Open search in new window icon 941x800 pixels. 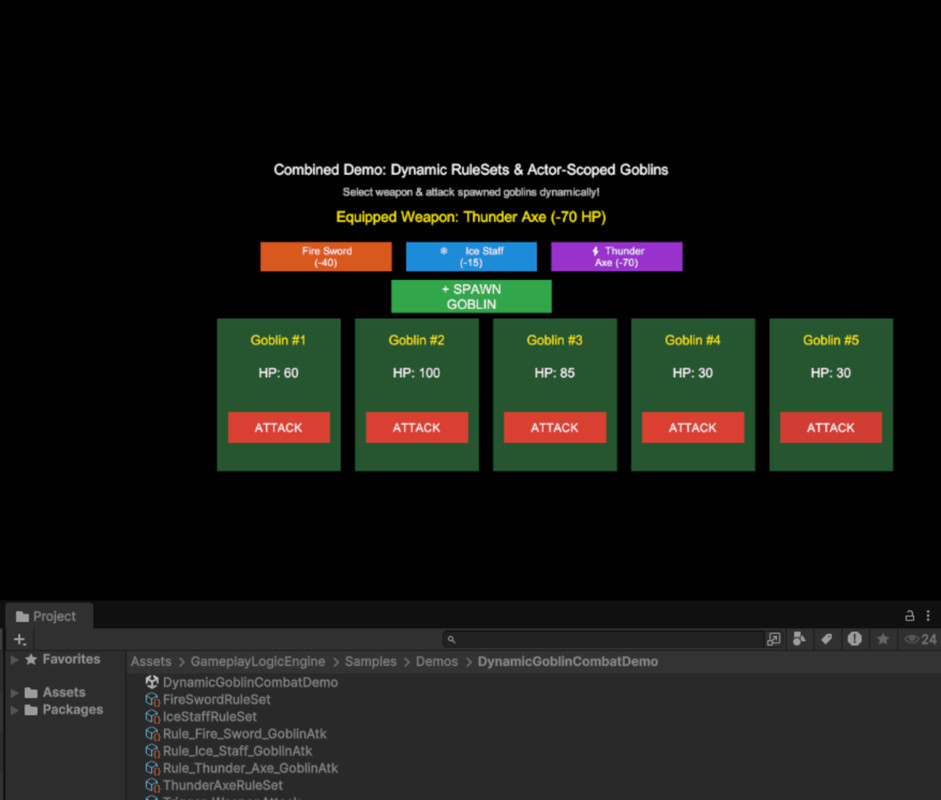pos(774,640)
